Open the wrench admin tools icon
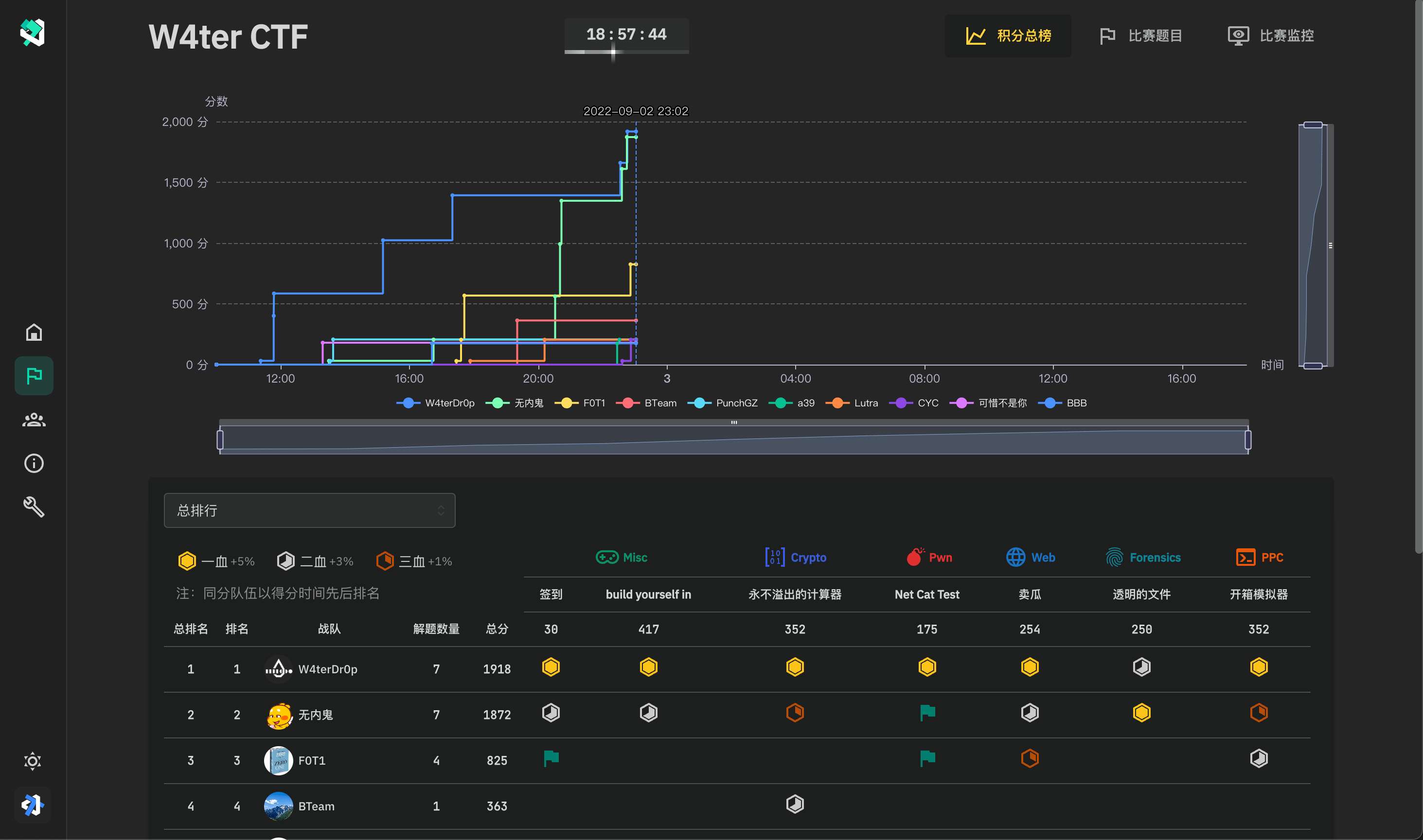This screenshot has width=1423, height=840. coord(34,507)
